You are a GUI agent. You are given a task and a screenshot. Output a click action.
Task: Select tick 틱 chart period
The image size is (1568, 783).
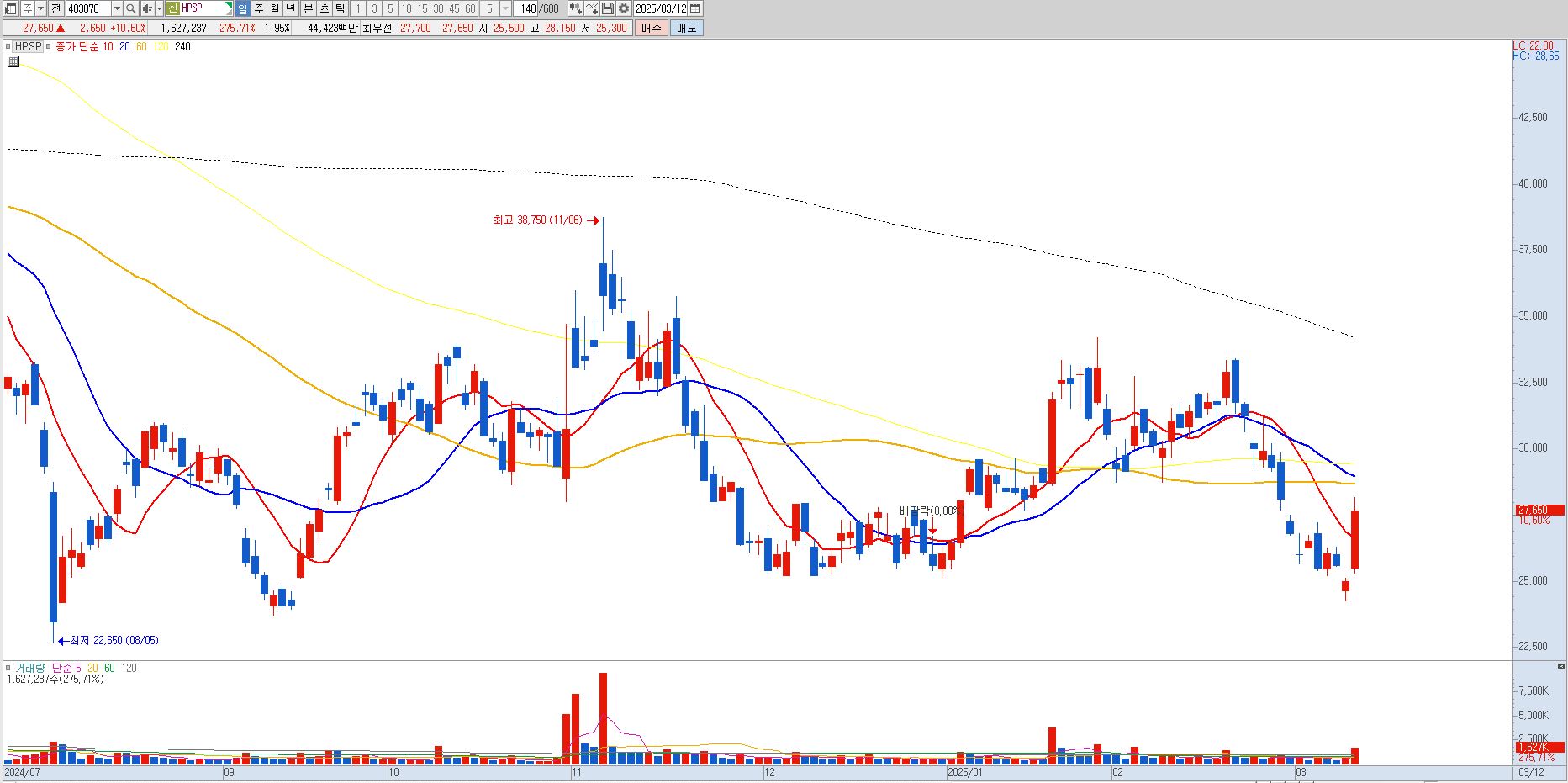pos(340,8)
